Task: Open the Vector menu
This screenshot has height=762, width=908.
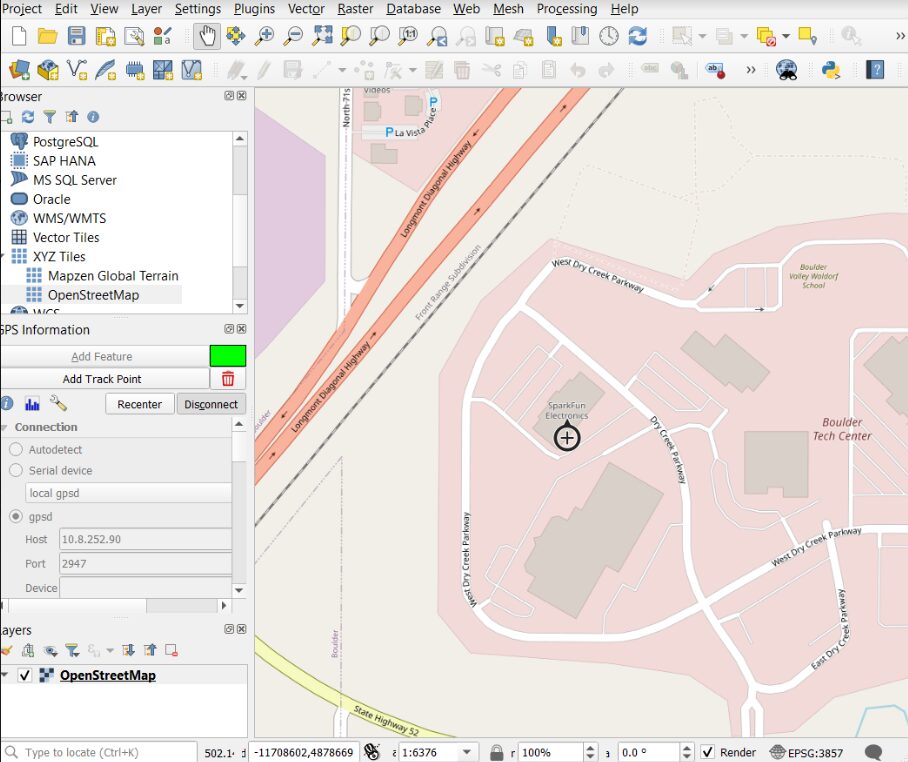Action: [306, 9]
